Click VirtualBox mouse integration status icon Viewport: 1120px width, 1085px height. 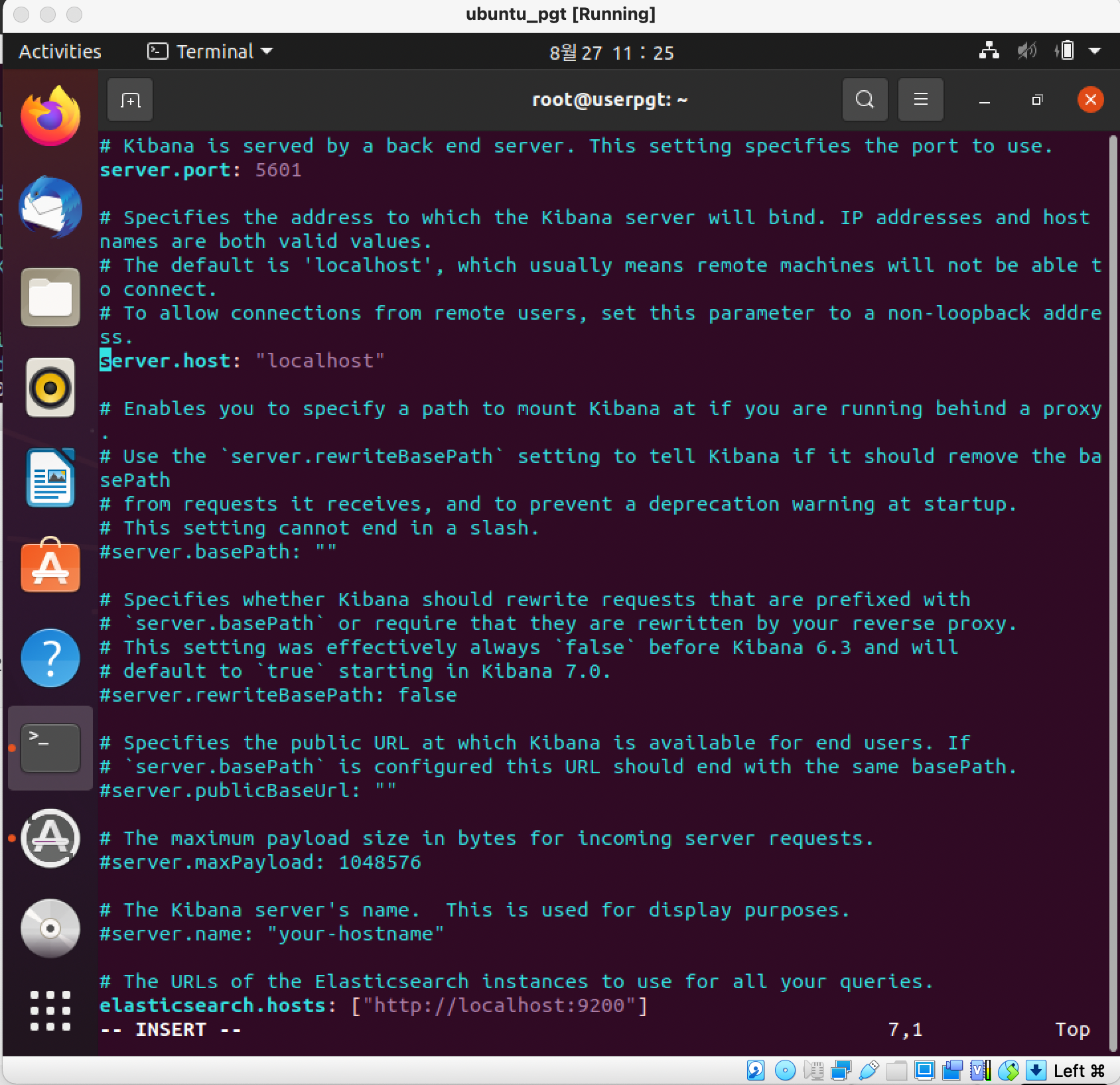(x=1009, y=1070)
